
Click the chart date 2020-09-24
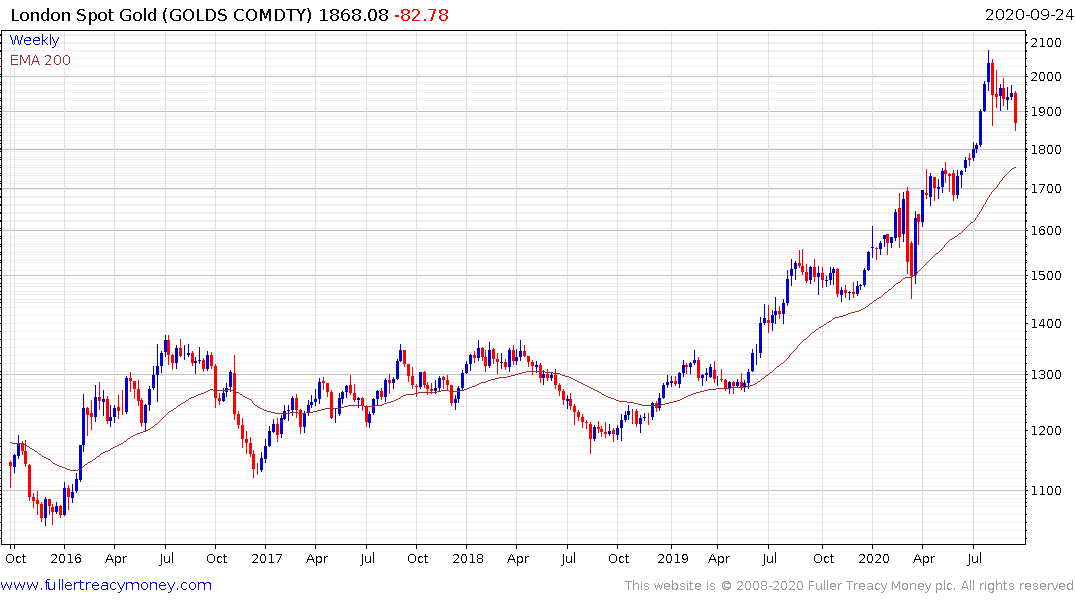[x=1028, y=15]
